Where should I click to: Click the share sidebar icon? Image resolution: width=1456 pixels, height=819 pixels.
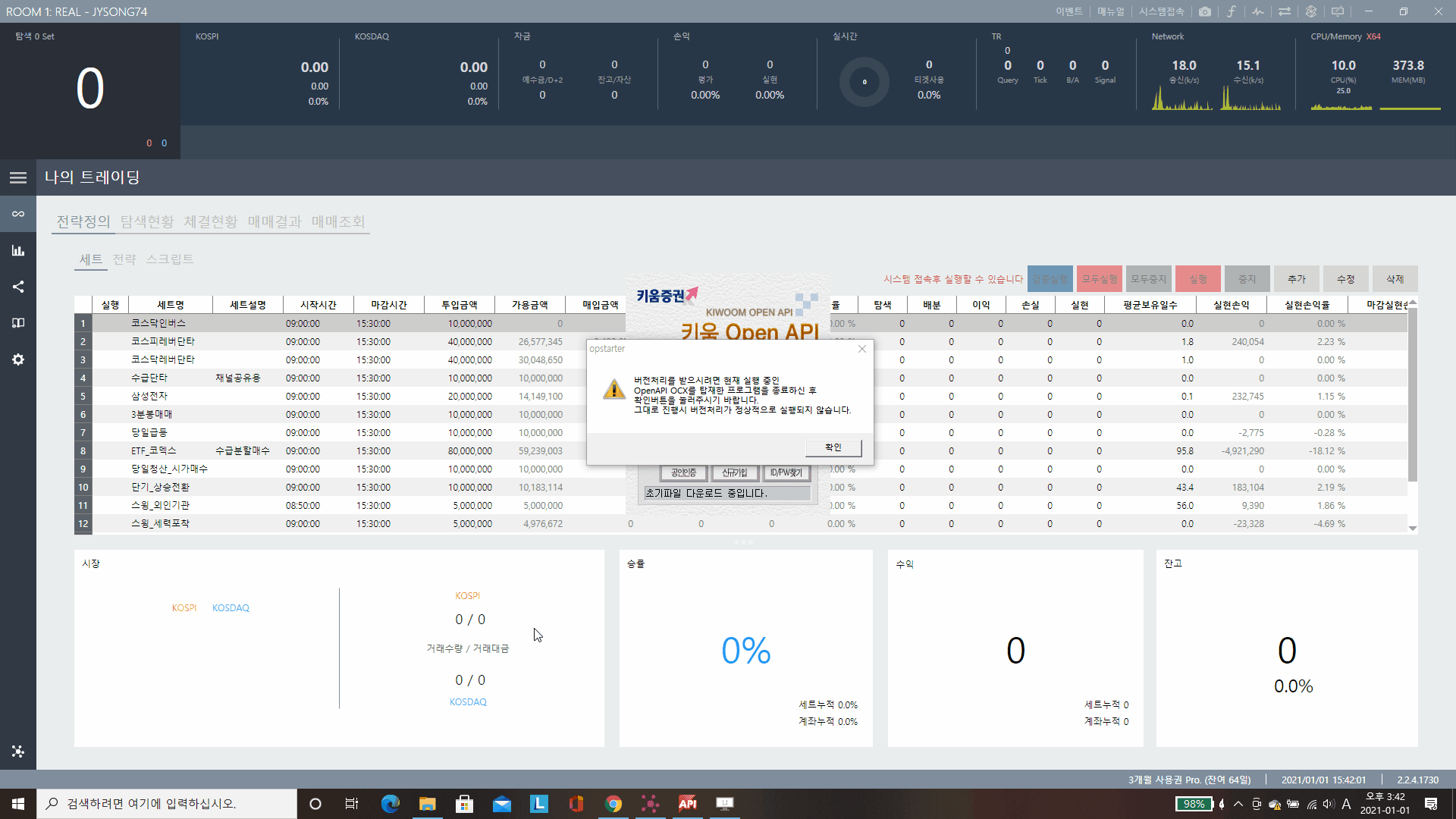pos(18,287)
